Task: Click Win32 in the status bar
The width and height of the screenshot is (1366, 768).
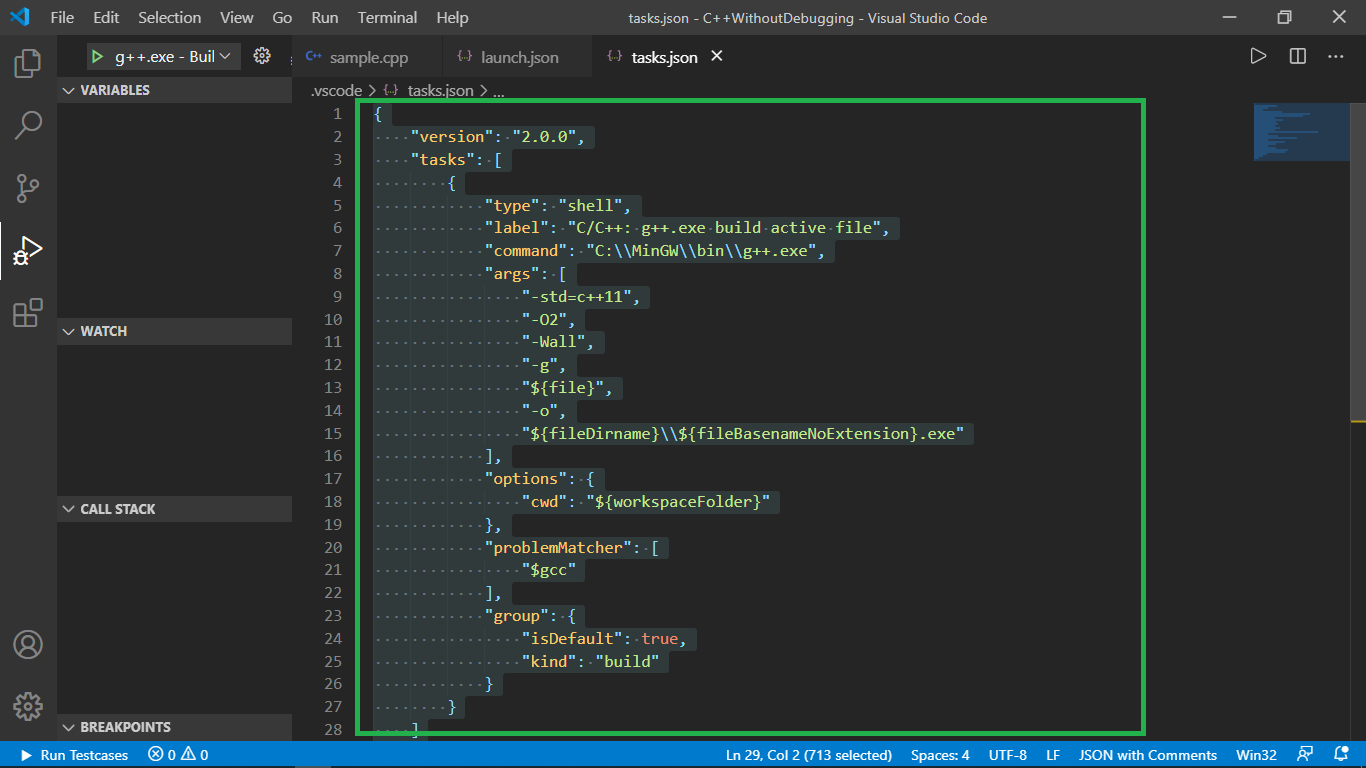Action: pos(1257,755)
